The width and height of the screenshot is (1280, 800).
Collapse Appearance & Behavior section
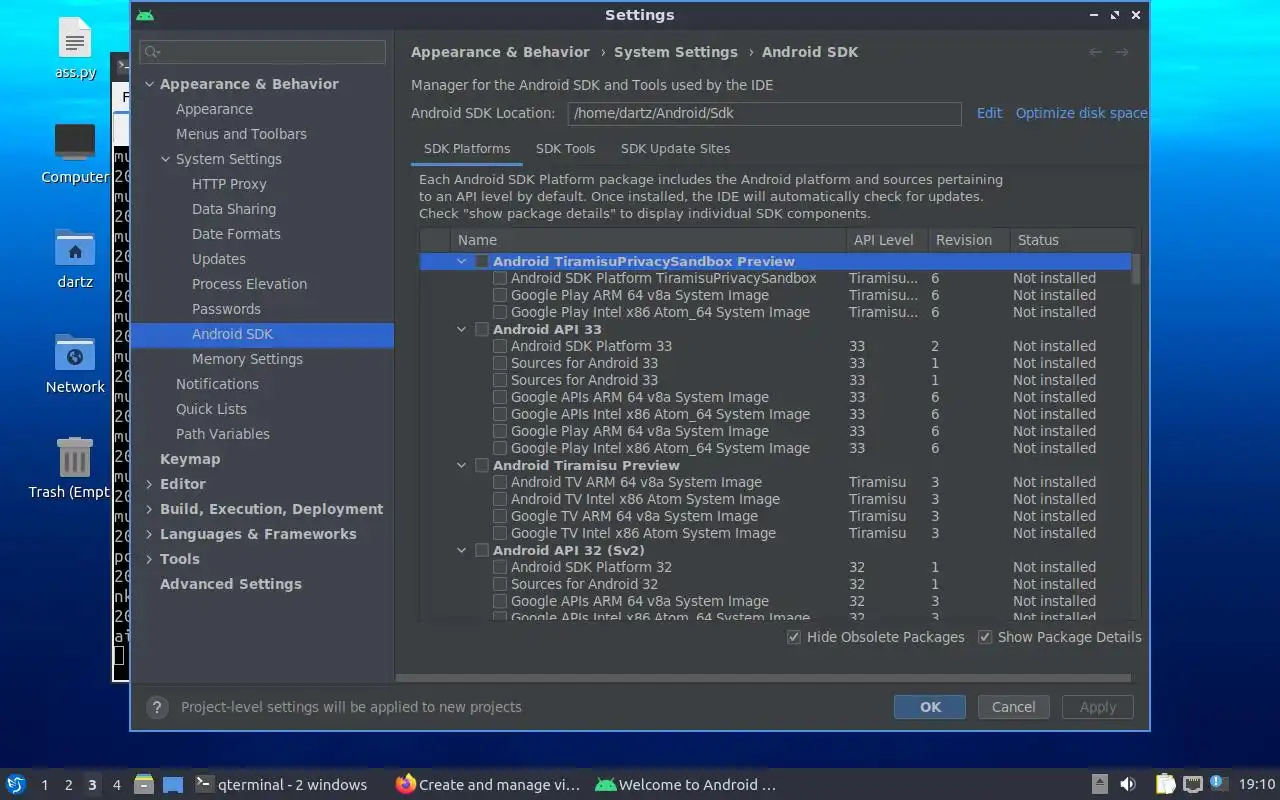coord(149,84)
